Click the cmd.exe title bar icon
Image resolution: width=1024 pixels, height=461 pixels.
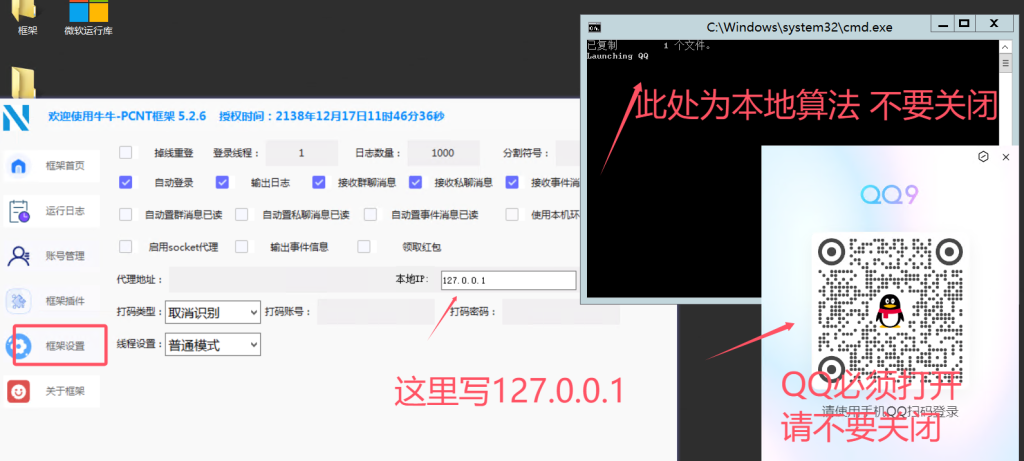(x=594, y=27)
